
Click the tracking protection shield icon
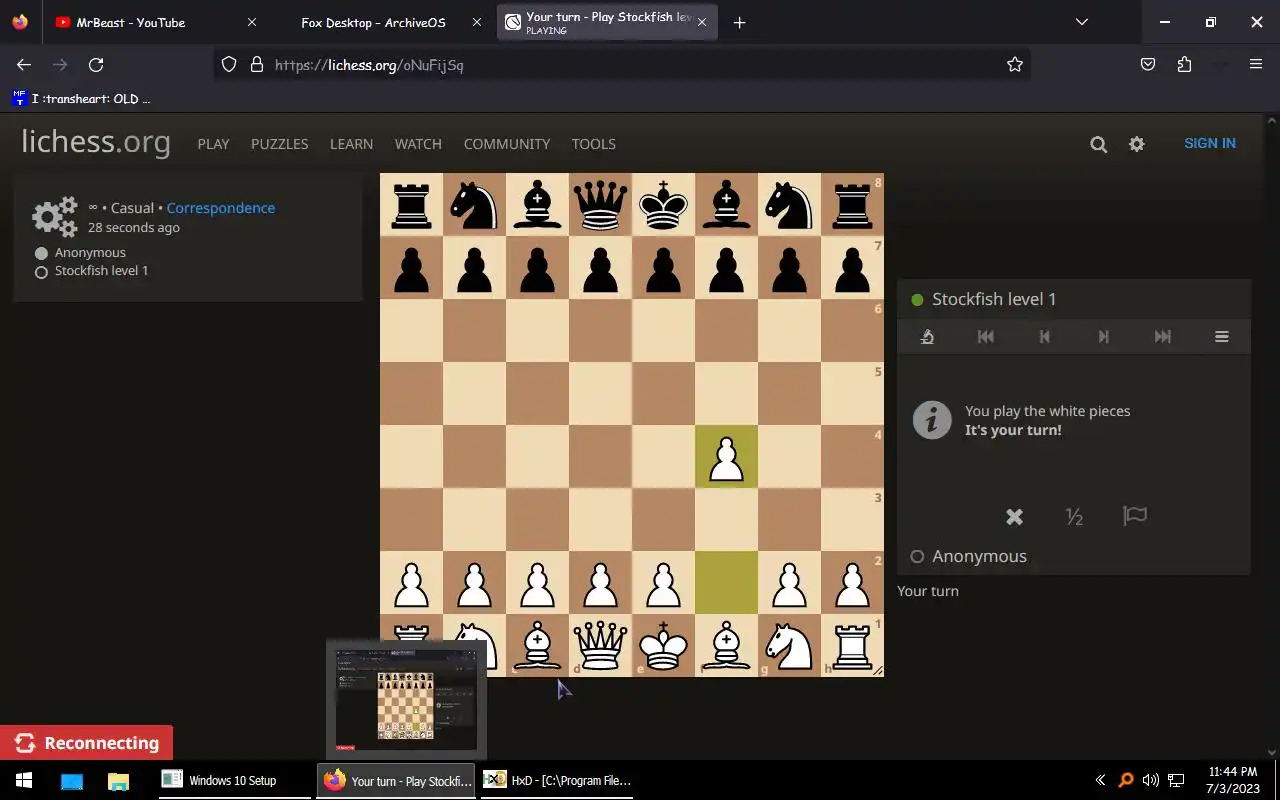tap(229, 64)
